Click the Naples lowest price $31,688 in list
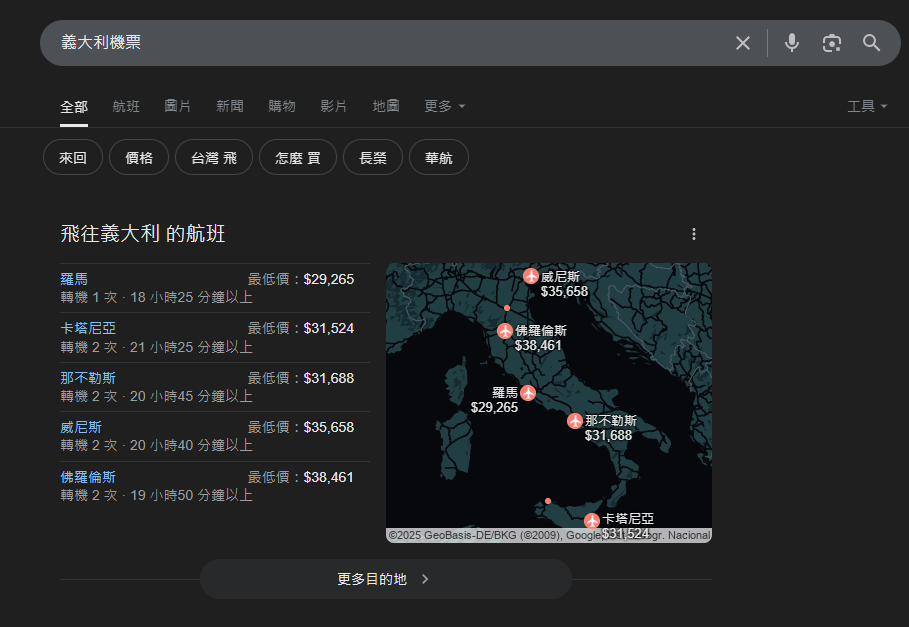 coord(329,378)
